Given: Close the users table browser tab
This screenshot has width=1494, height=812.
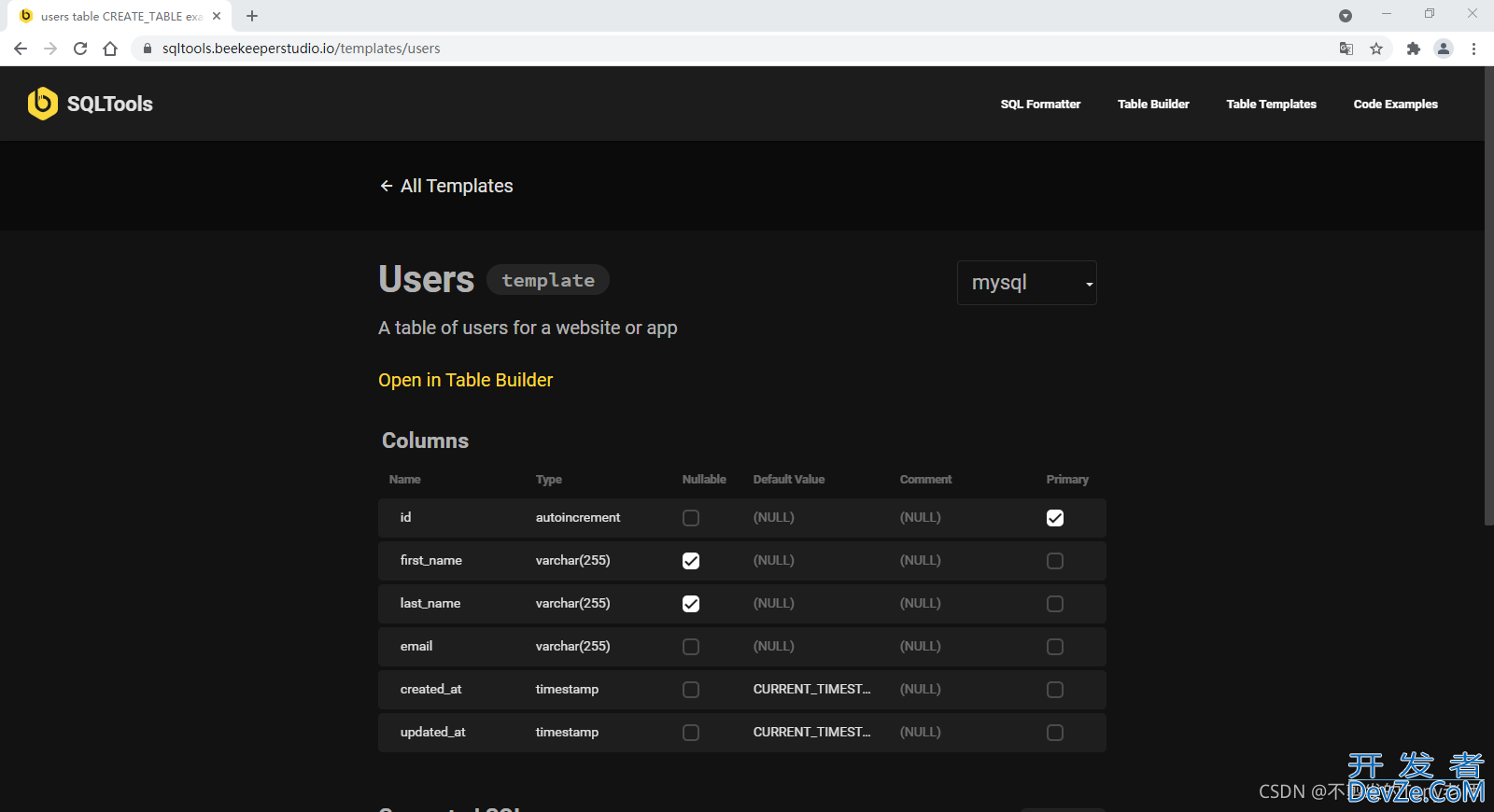Looking at the screenshot, I should click(x=217, y=16).
